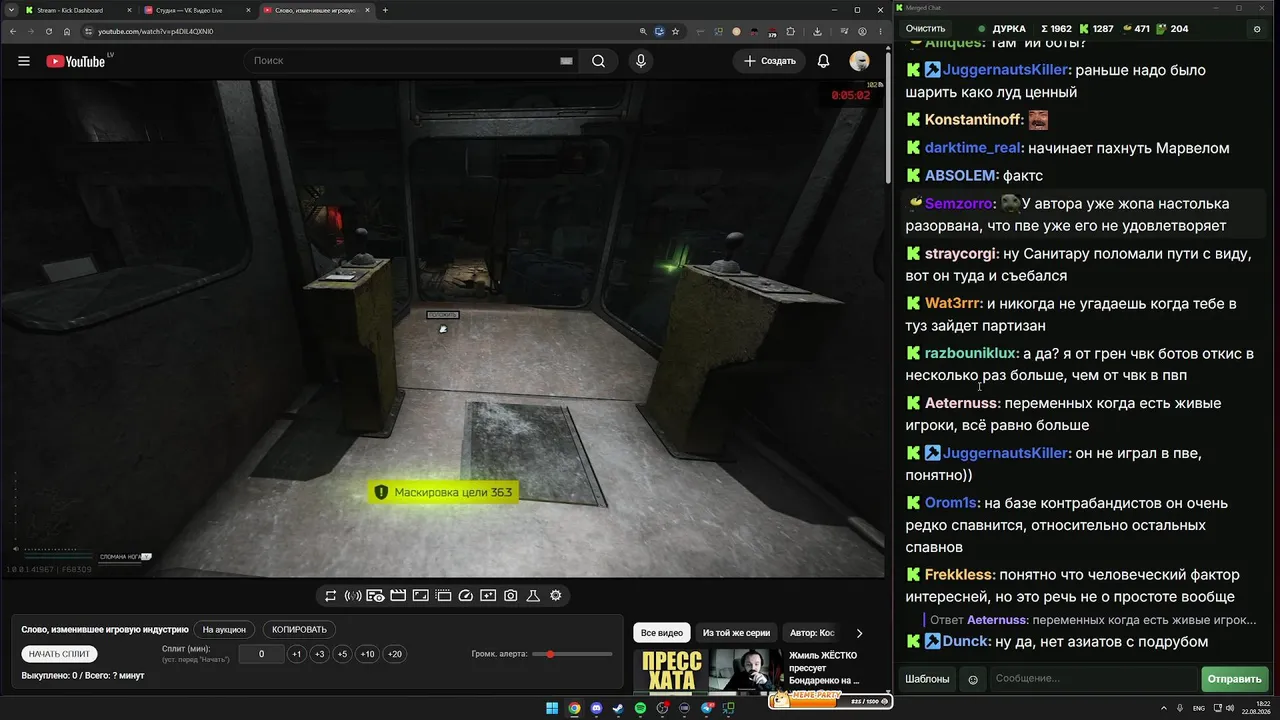Click the card-with-eye icon under the video
This screenshot has height=720, width=1280.
pos(375,596)
